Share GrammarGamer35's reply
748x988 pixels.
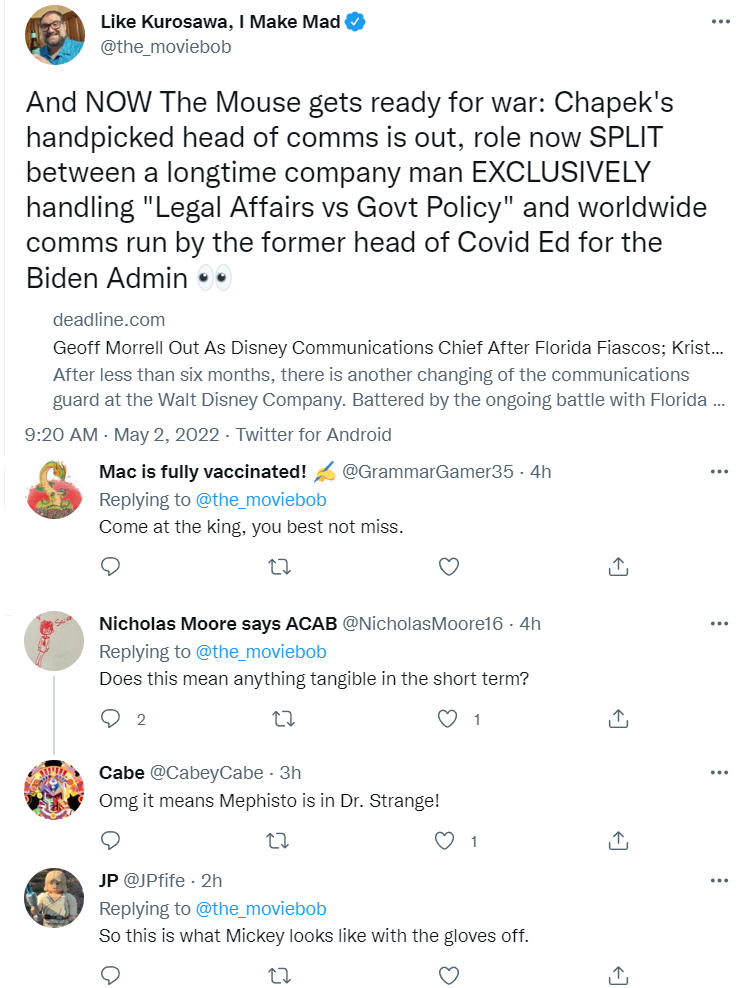point(618,567)
